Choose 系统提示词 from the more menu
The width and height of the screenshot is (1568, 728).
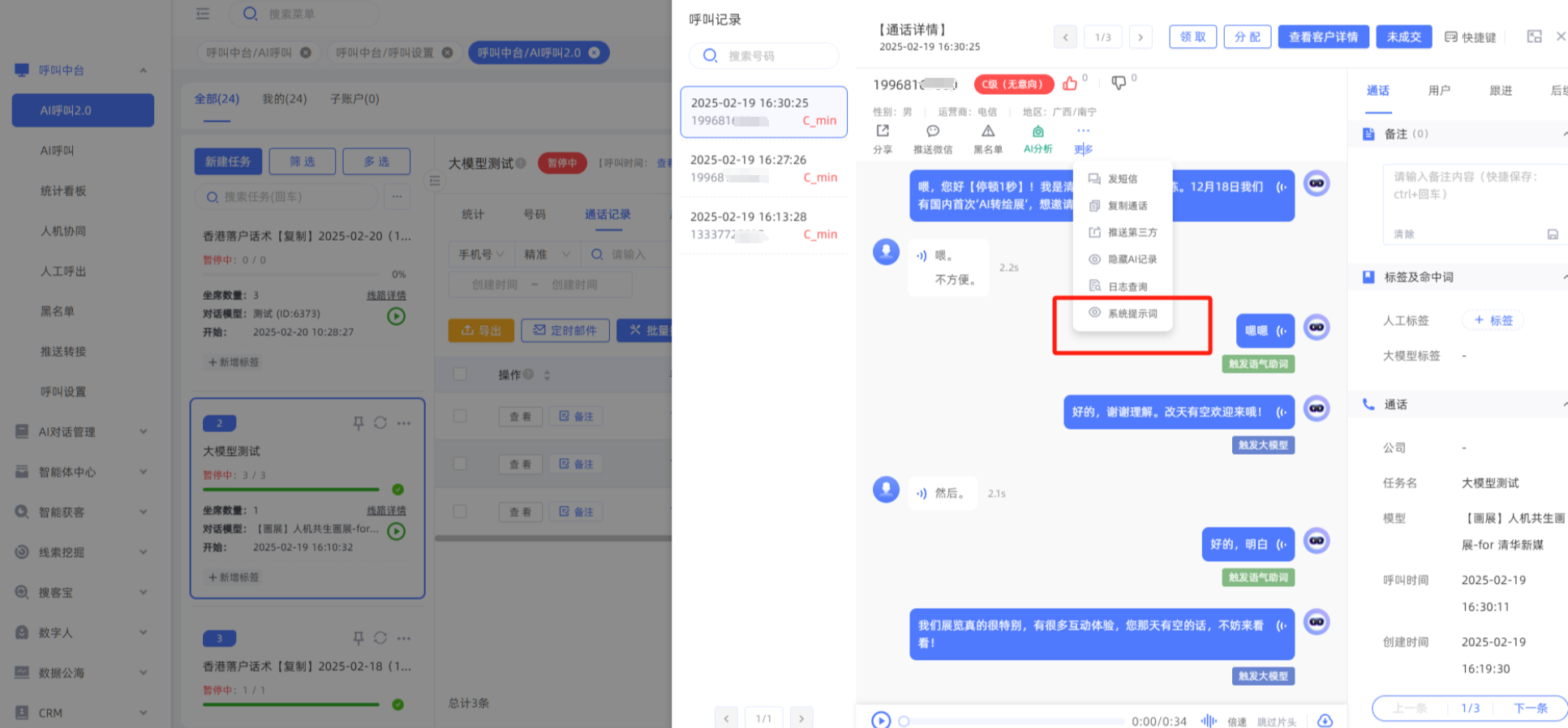(x=1132, y=314)
